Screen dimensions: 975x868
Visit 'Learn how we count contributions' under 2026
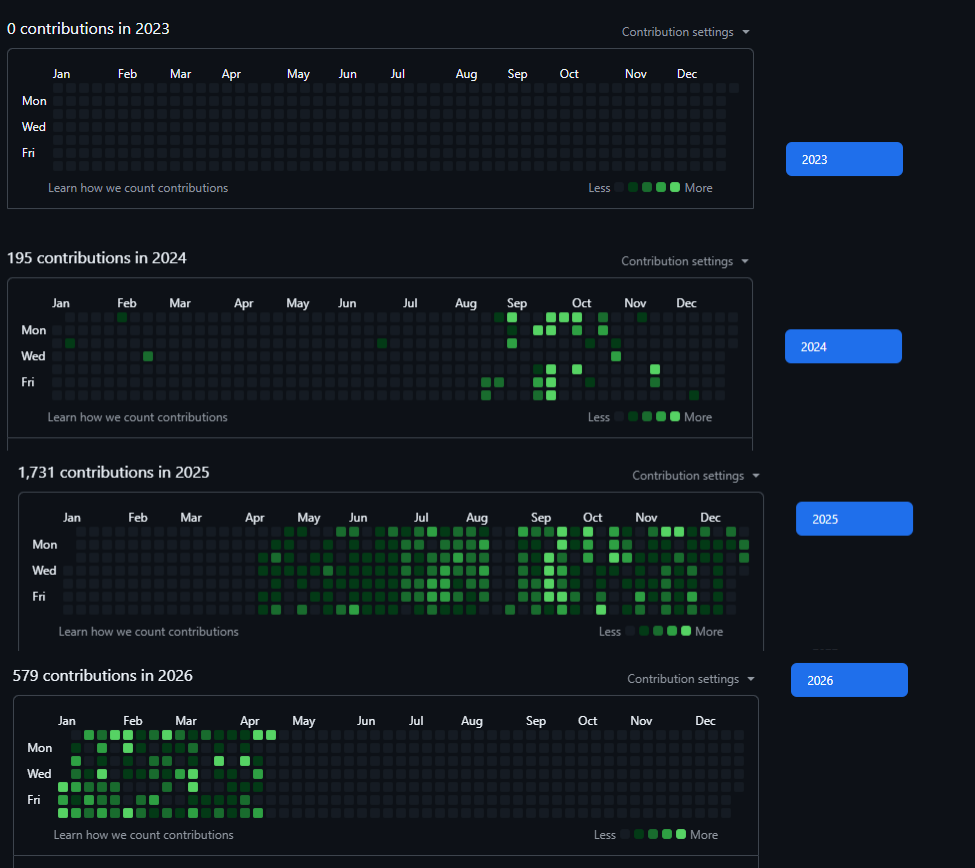coord(143,834)
